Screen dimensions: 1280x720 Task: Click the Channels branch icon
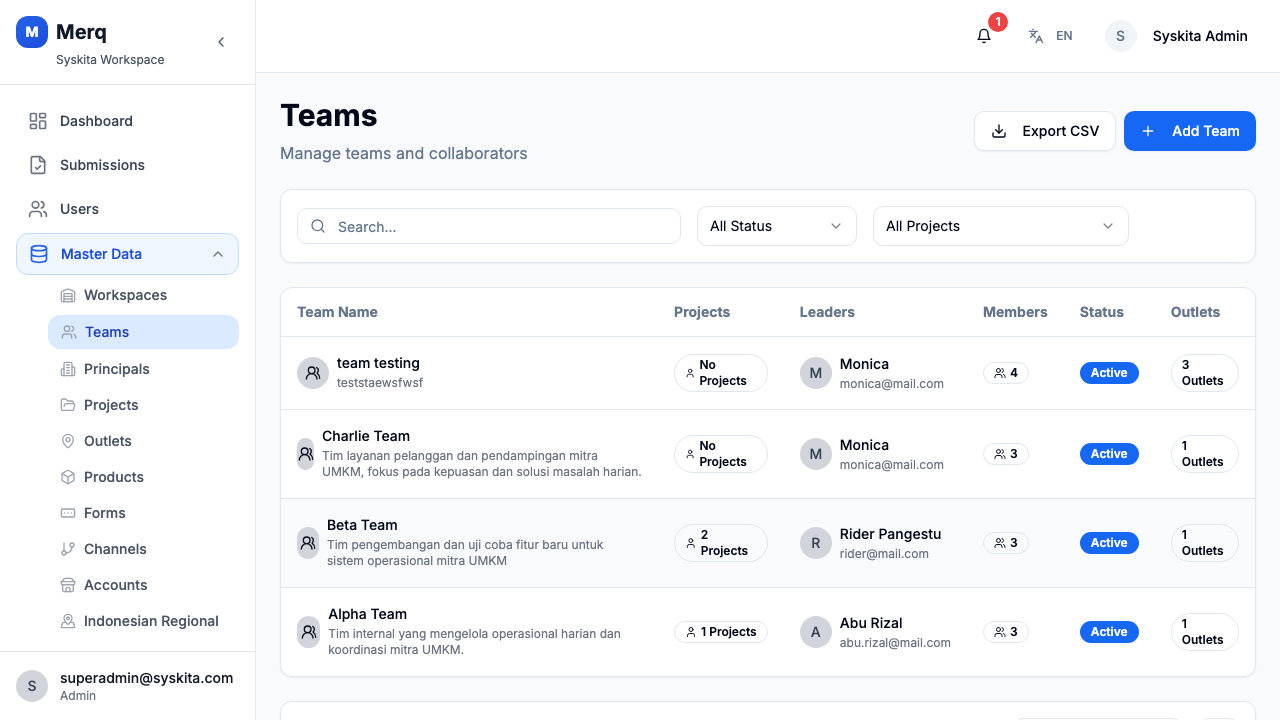[68, 549]
